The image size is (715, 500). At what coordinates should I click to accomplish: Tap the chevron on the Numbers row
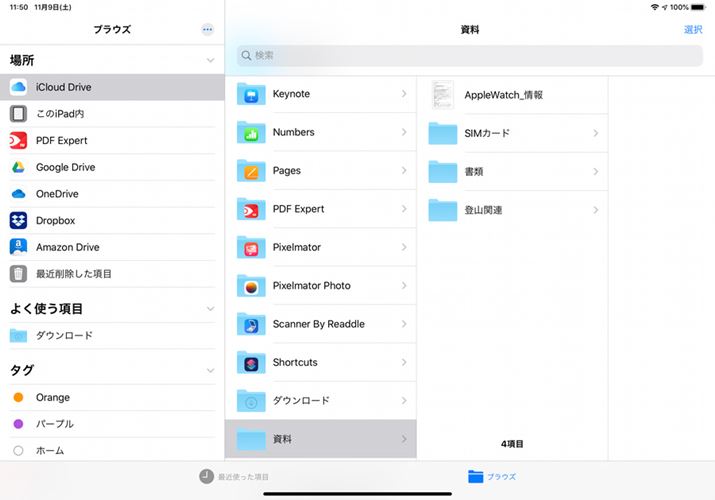point(404,132)
